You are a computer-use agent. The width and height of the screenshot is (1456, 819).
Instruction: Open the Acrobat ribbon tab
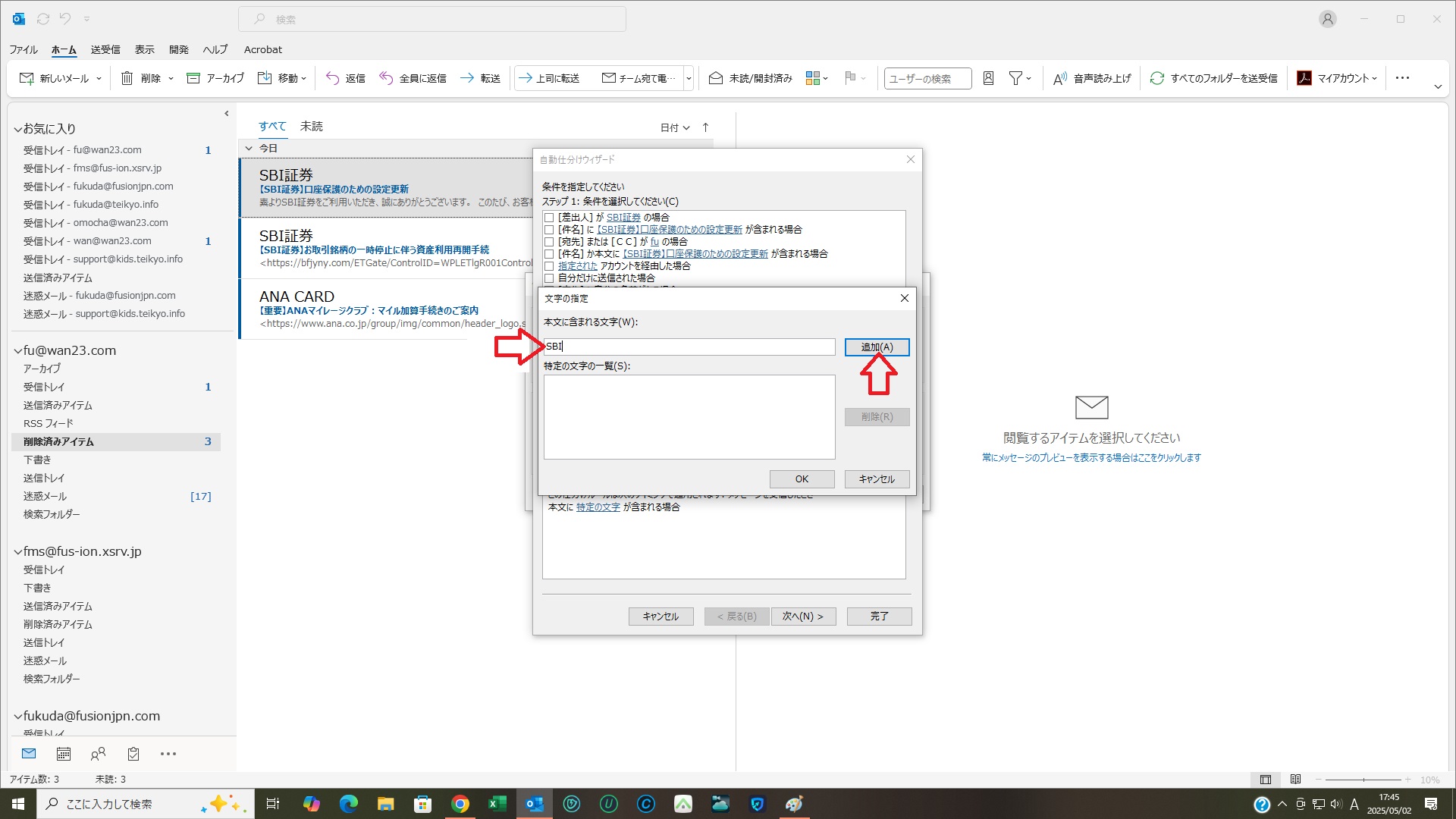click(x=262, y=49)
